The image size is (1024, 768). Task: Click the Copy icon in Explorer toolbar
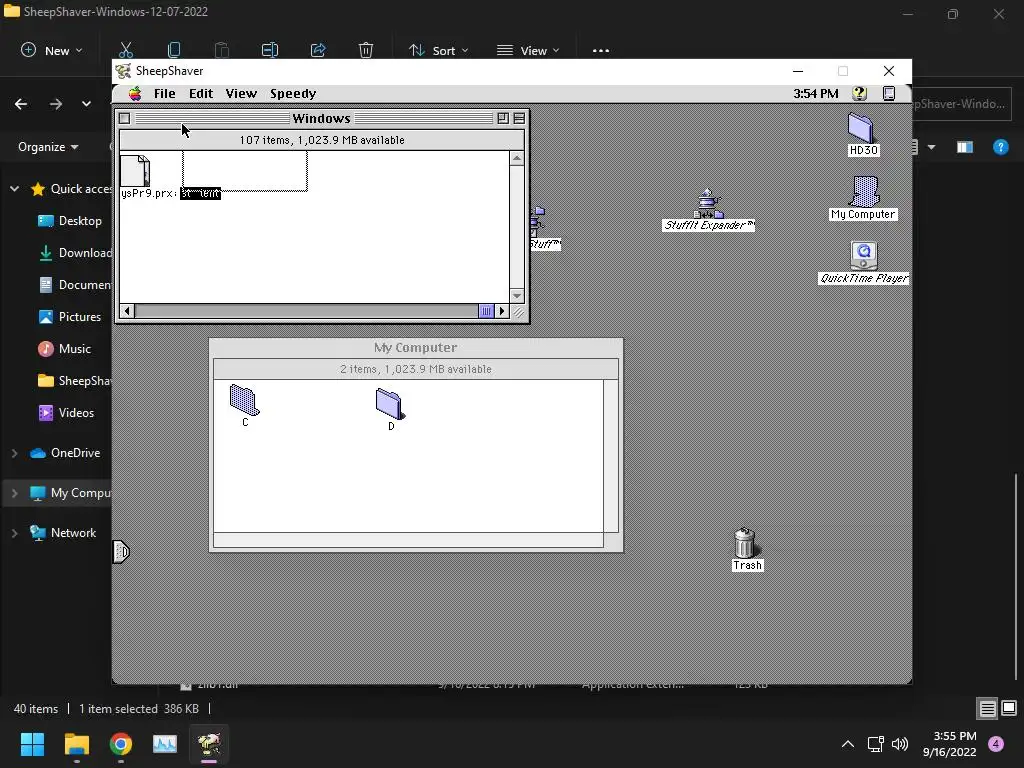coord(174,50)
